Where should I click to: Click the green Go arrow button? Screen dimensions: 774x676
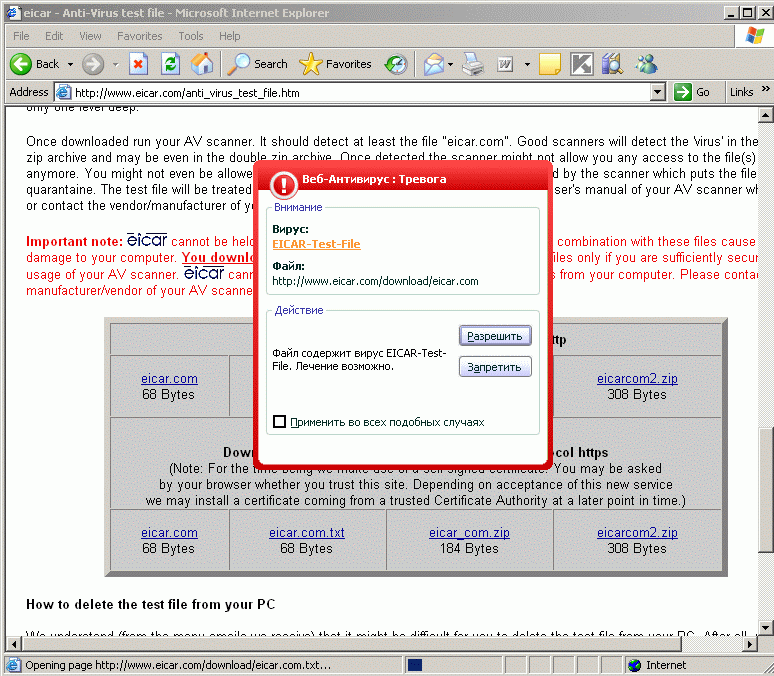[683, 92]
